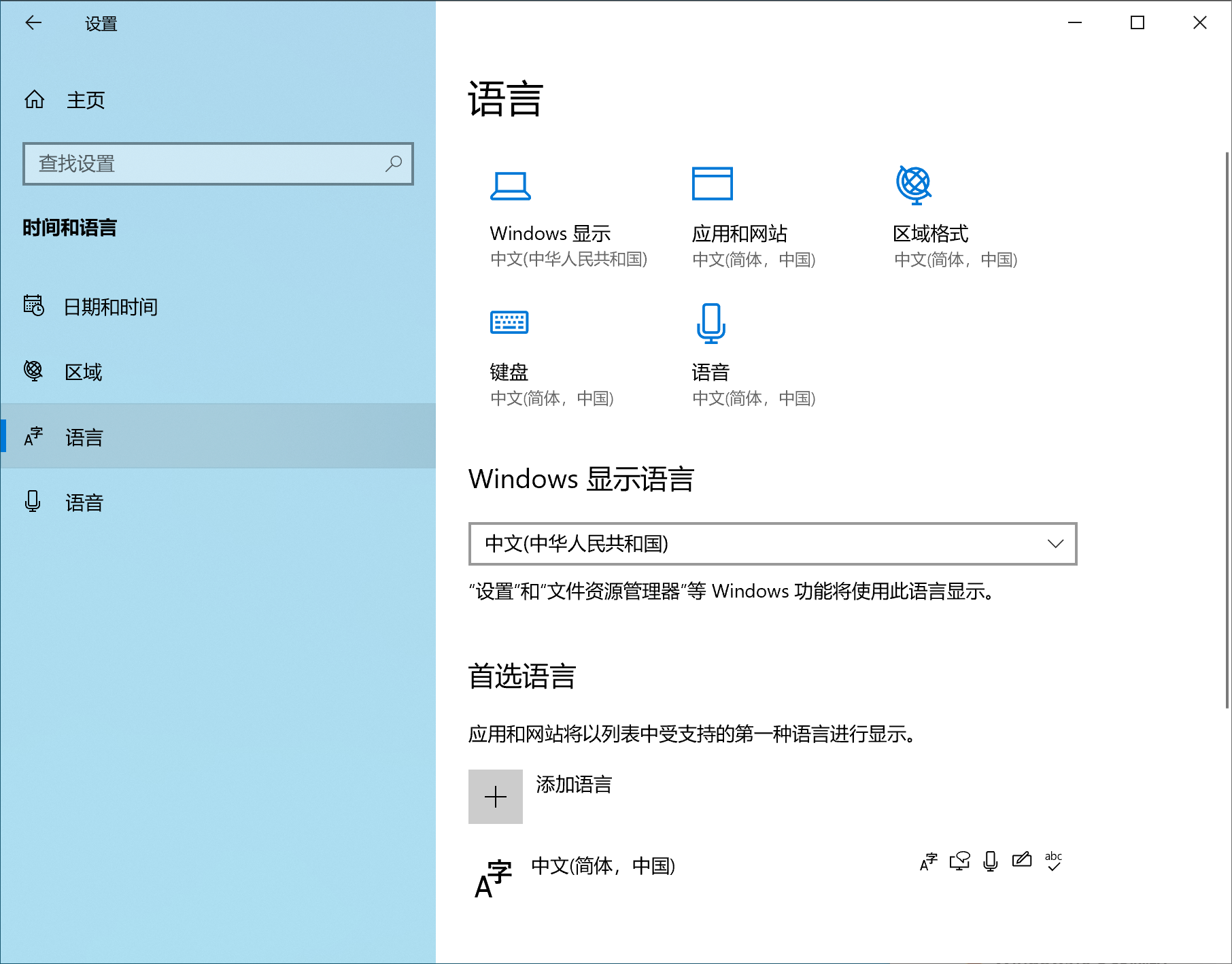Open the 键盘 keyboard icon
Screen dimensions: 1232x964
[x=509, y=322]
